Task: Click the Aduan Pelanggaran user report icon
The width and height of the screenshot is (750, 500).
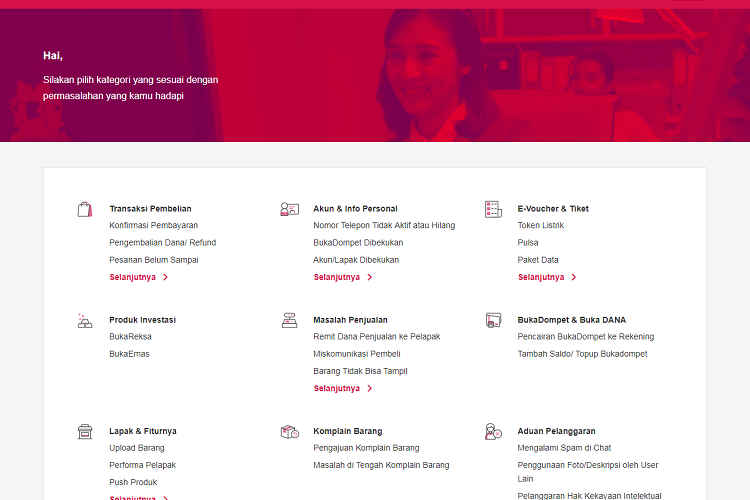Action: (x=493, y=432)
